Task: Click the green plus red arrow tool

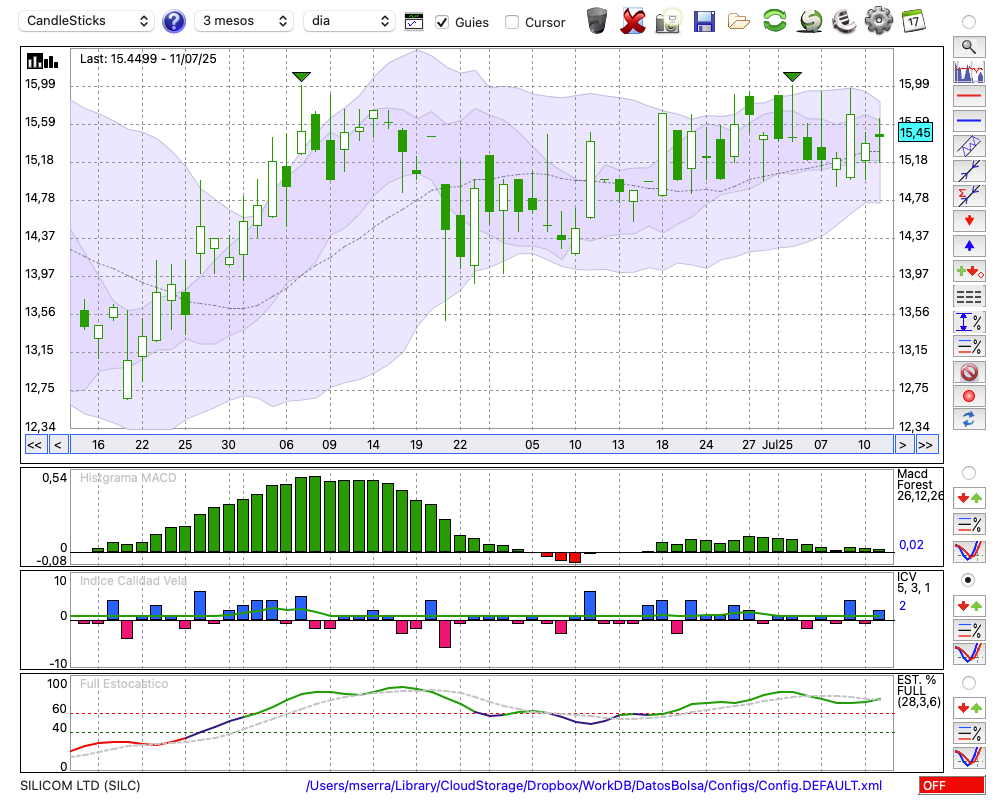Action: [x=969, y=271]
